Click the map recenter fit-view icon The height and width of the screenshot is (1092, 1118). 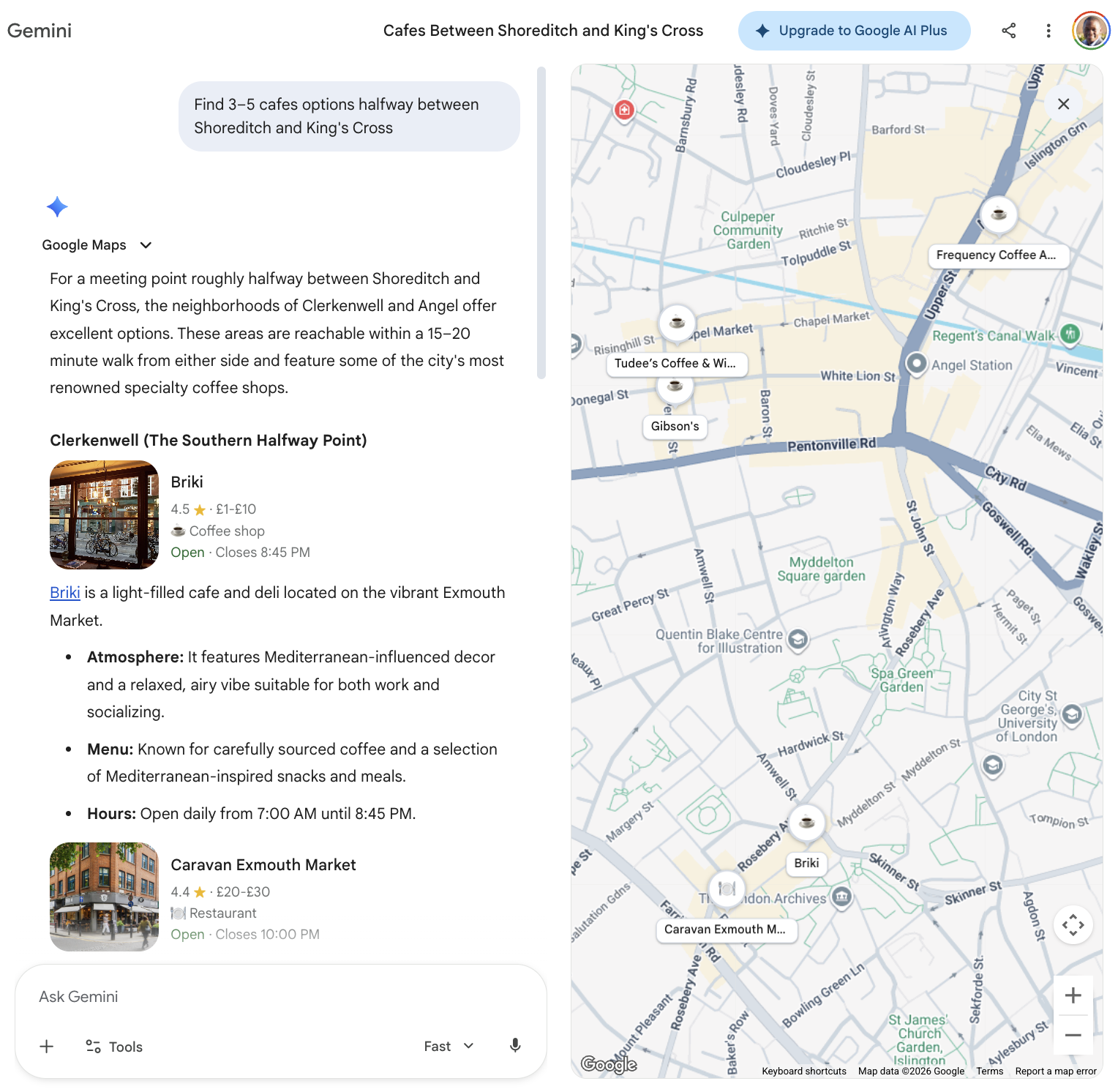tap(1073, 925)
